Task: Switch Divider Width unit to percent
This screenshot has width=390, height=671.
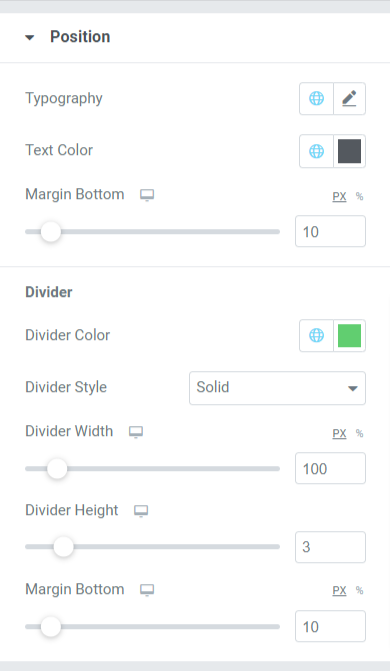Action: (360, 433)
